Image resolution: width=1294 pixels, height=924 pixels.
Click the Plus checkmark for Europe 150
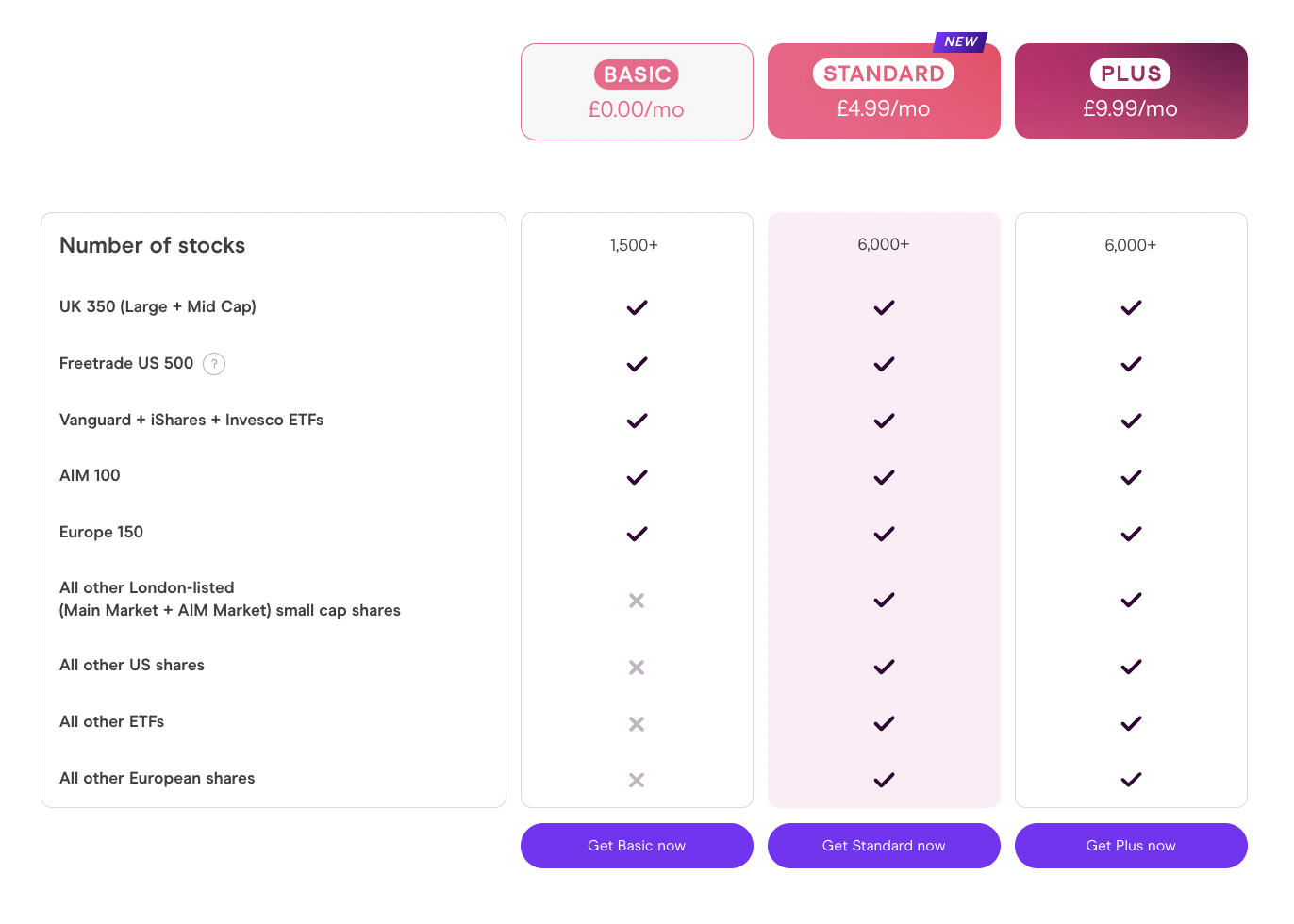(x=1130, y=534)
